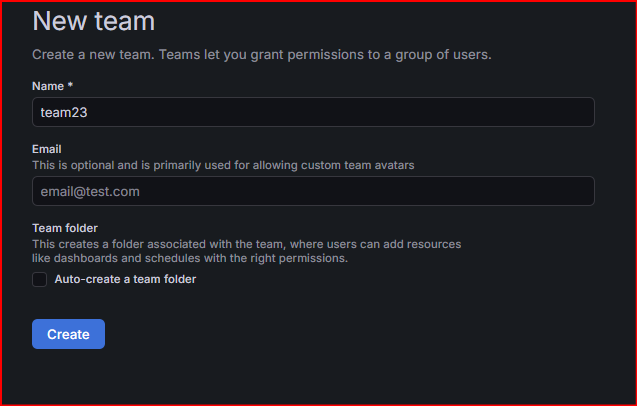Focus the Email input field
This screenshot has height=406, width=637.
pos(313,191)
